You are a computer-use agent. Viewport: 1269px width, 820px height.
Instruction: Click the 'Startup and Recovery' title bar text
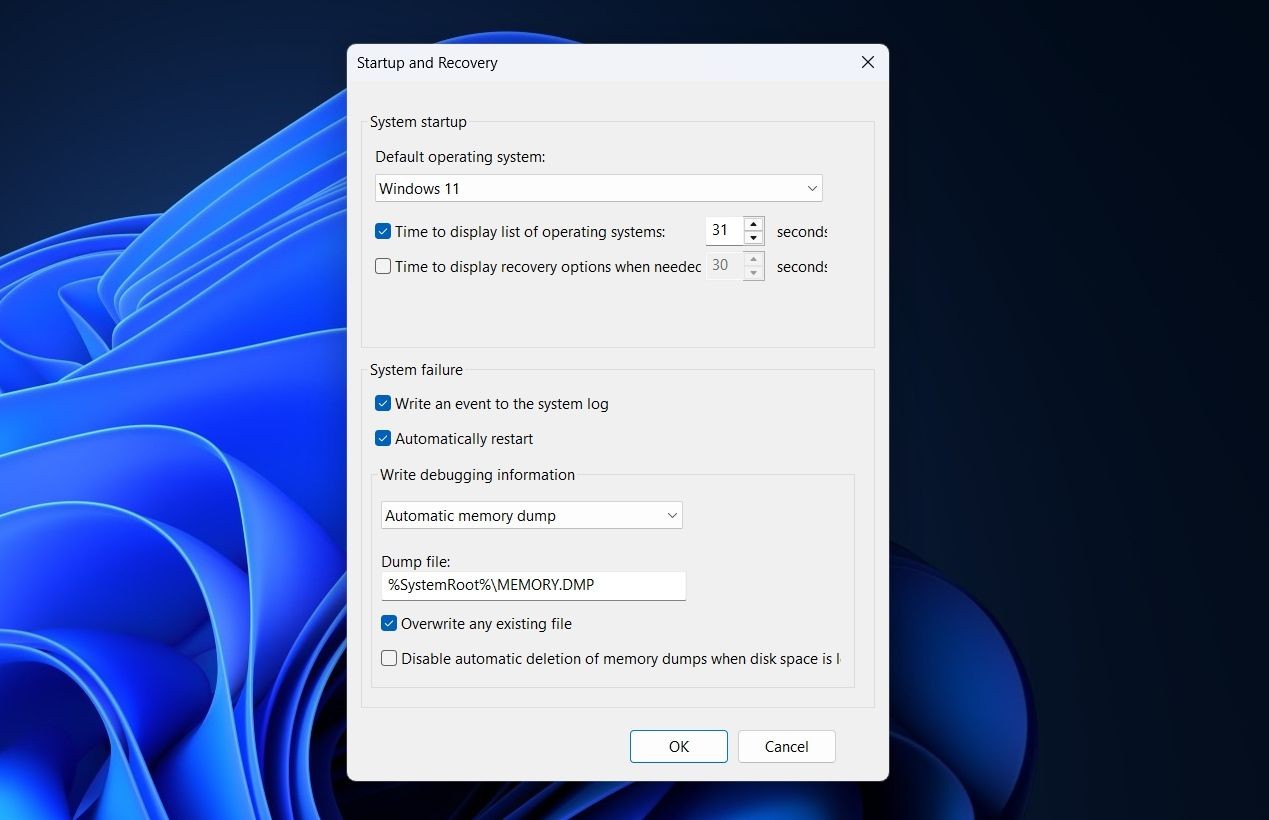427,62
